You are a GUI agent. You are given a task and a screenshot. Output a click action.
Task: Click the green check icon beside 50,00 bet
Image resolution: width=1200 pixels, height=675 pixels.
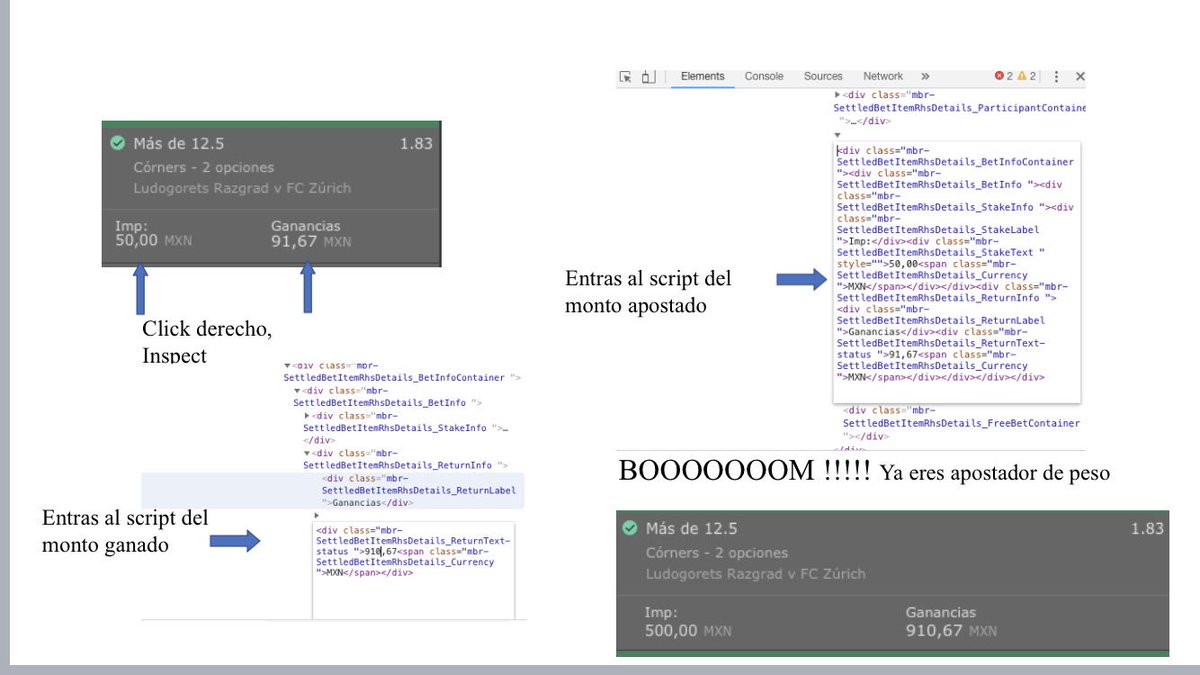pos(118,143)
